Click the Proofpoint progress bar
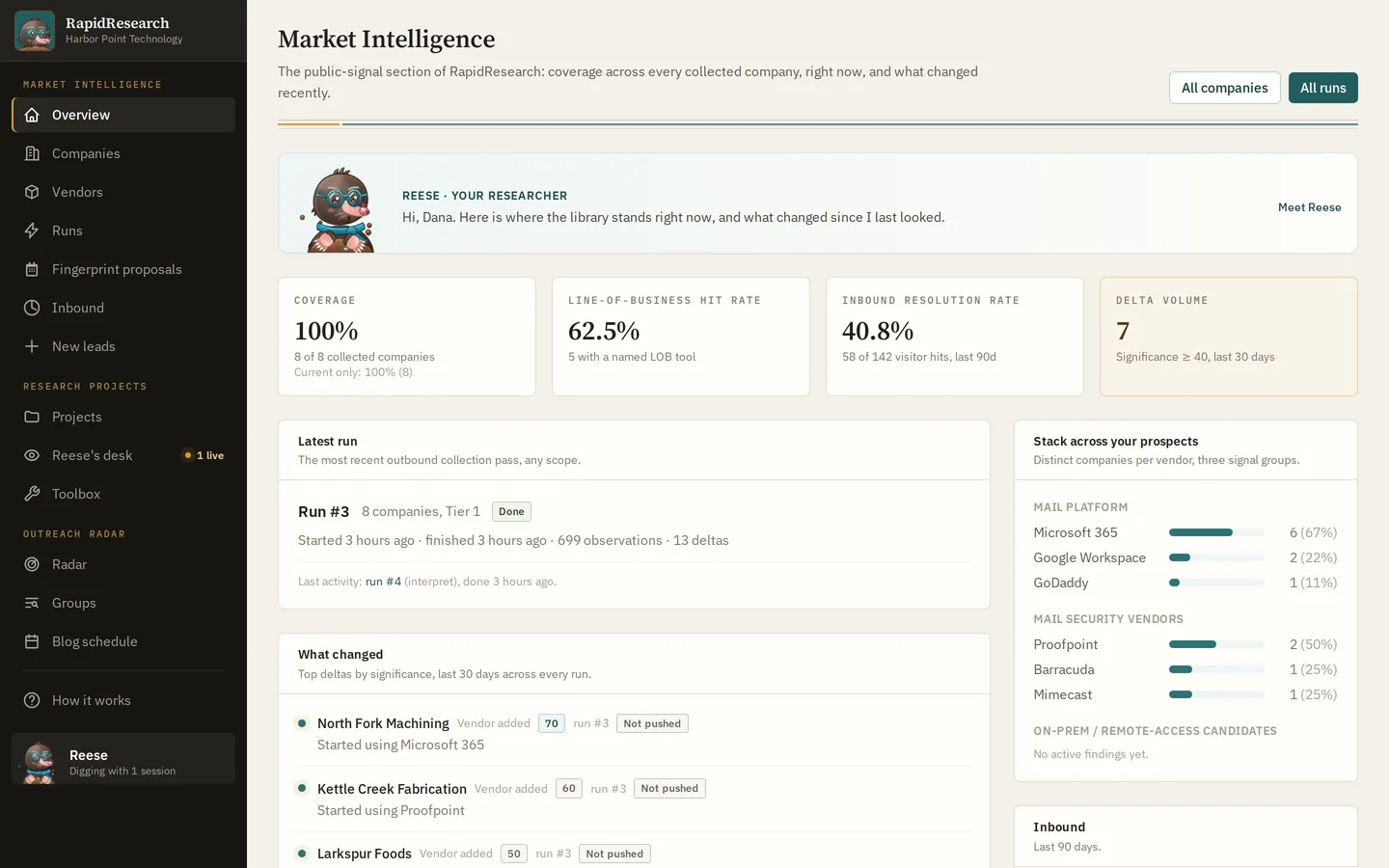 coord(1216,644)
